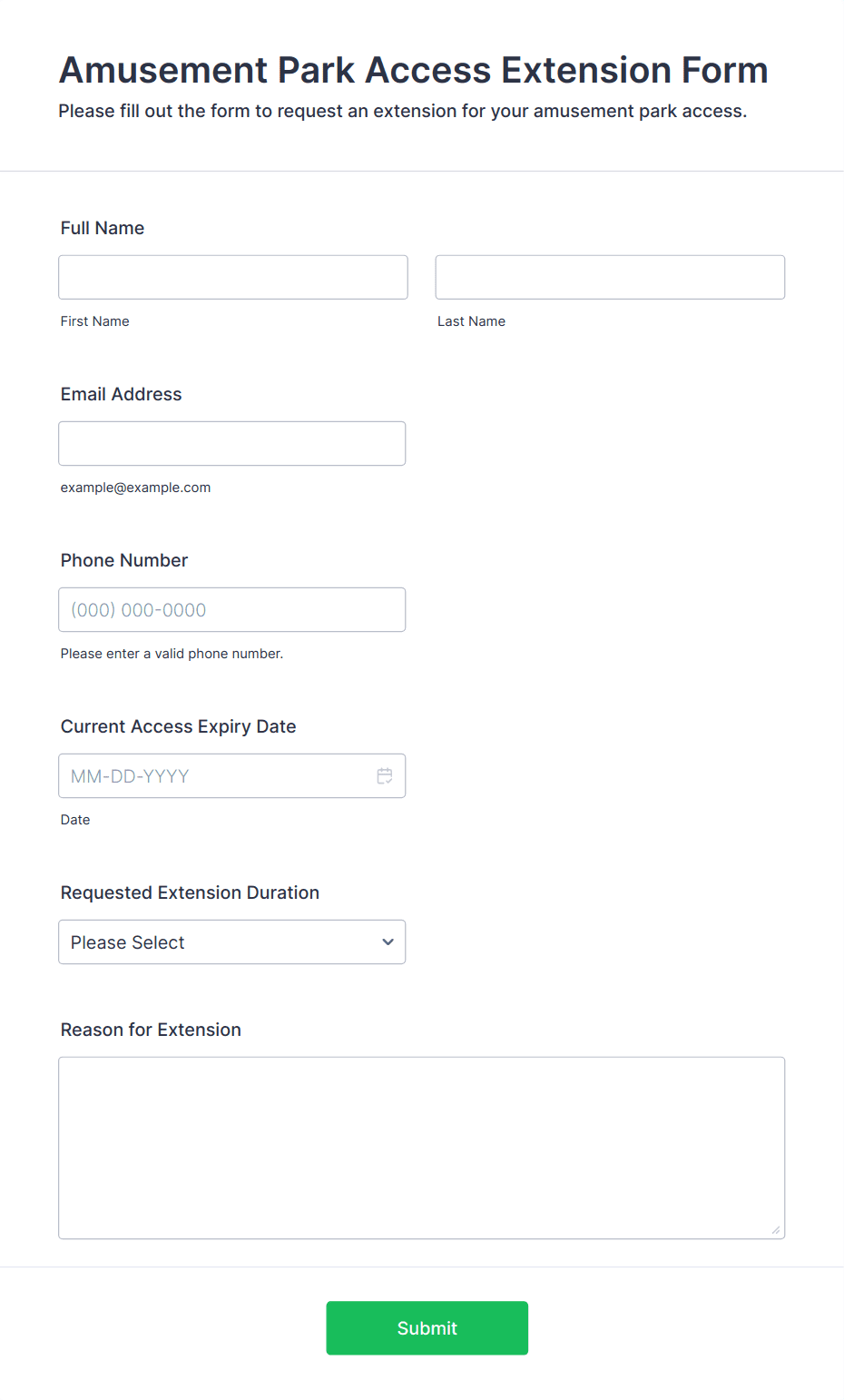Click the First Name sublabel text

95,321
